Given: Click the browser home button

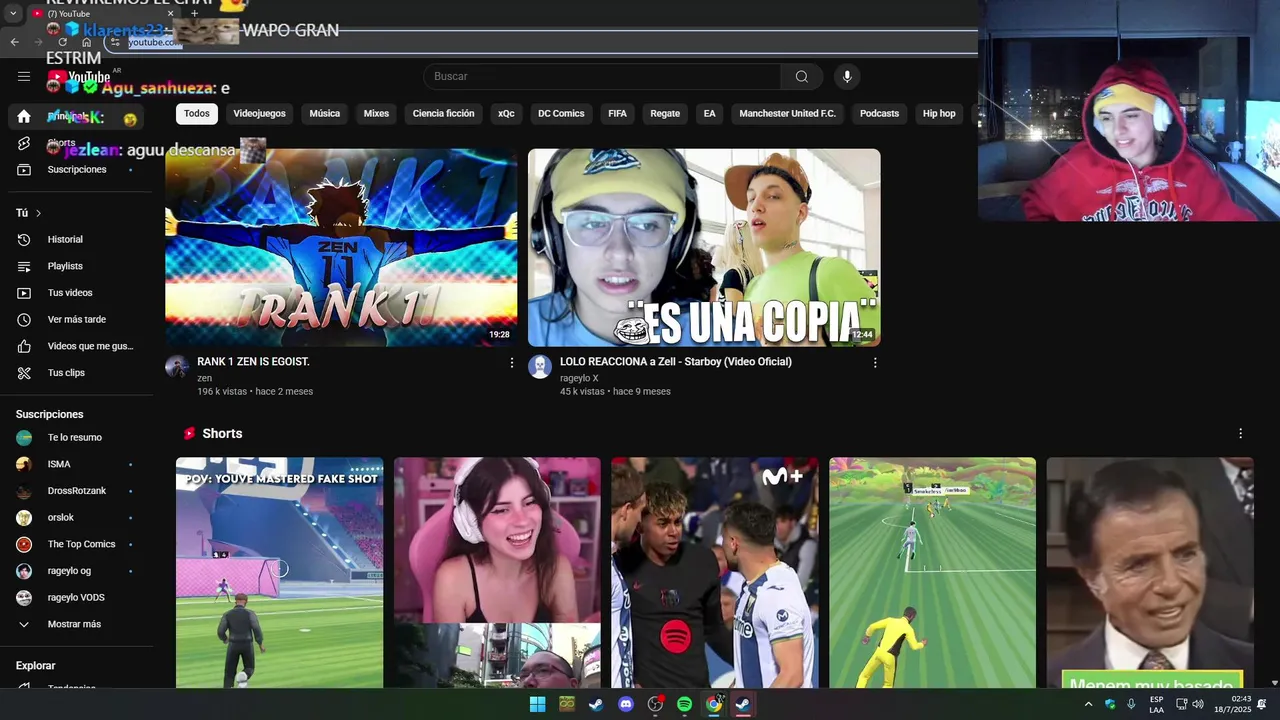Looking at the screenshot, I should (87, 42).
